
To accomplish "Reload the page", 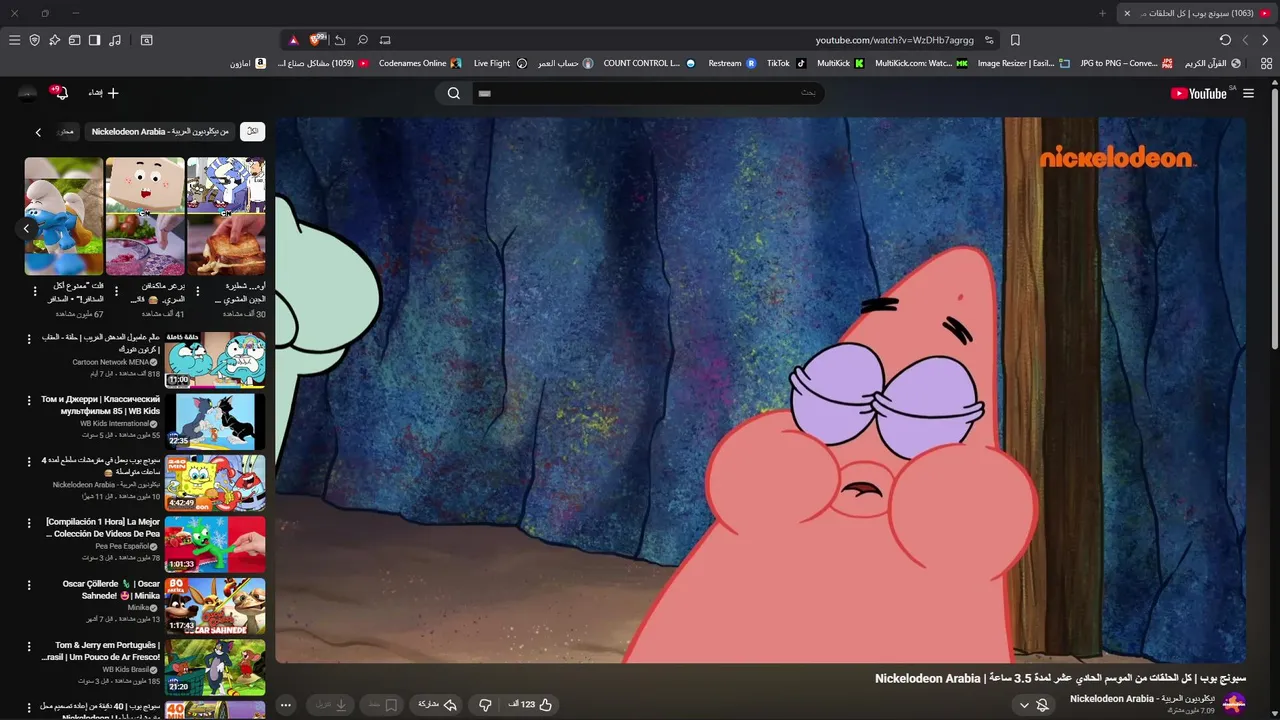I will [x=1225, y=40].
